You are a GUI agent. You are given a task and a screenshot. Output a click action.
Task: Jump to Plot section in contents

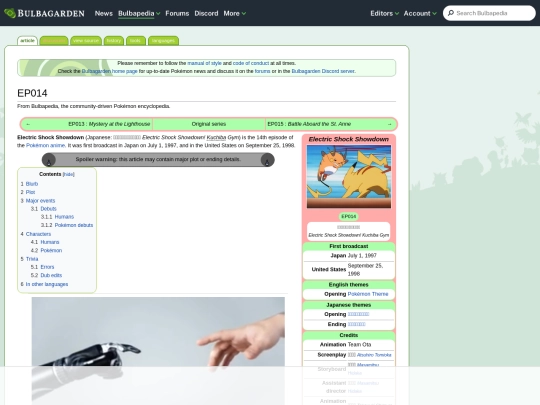pyautogui.click(x=30, y=192)
